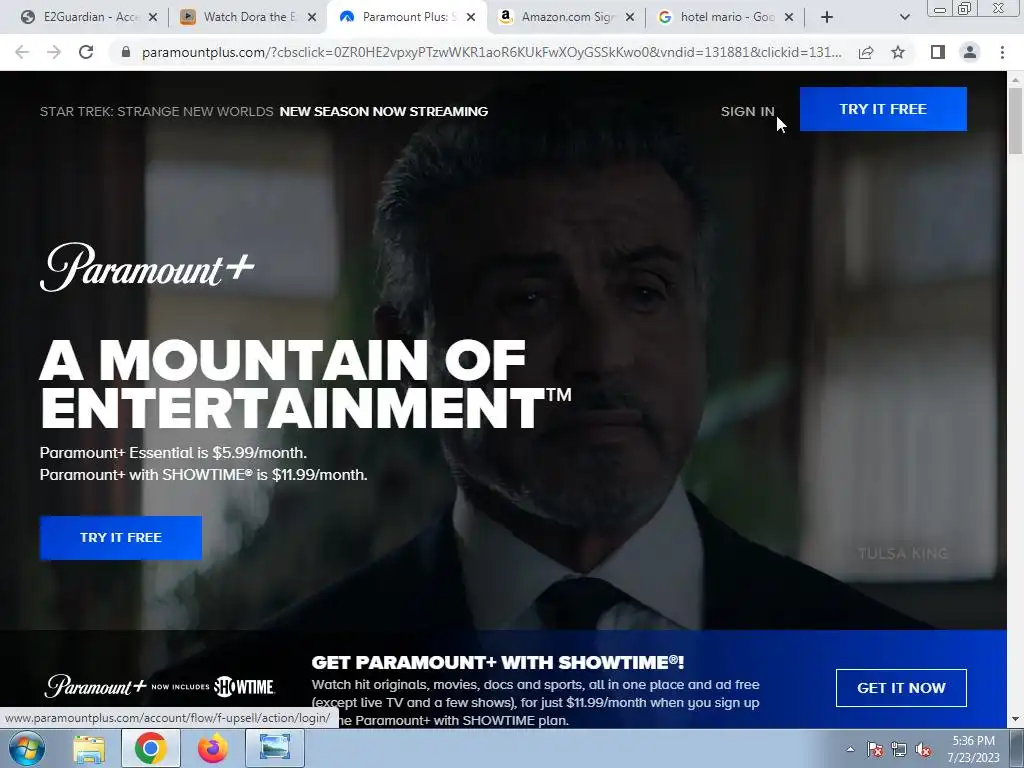The width and height of the screenshot is (1024, 768).
Task: Launch Firefox from the taskbar
Action: pyautogui.click(x=213, y=748)
